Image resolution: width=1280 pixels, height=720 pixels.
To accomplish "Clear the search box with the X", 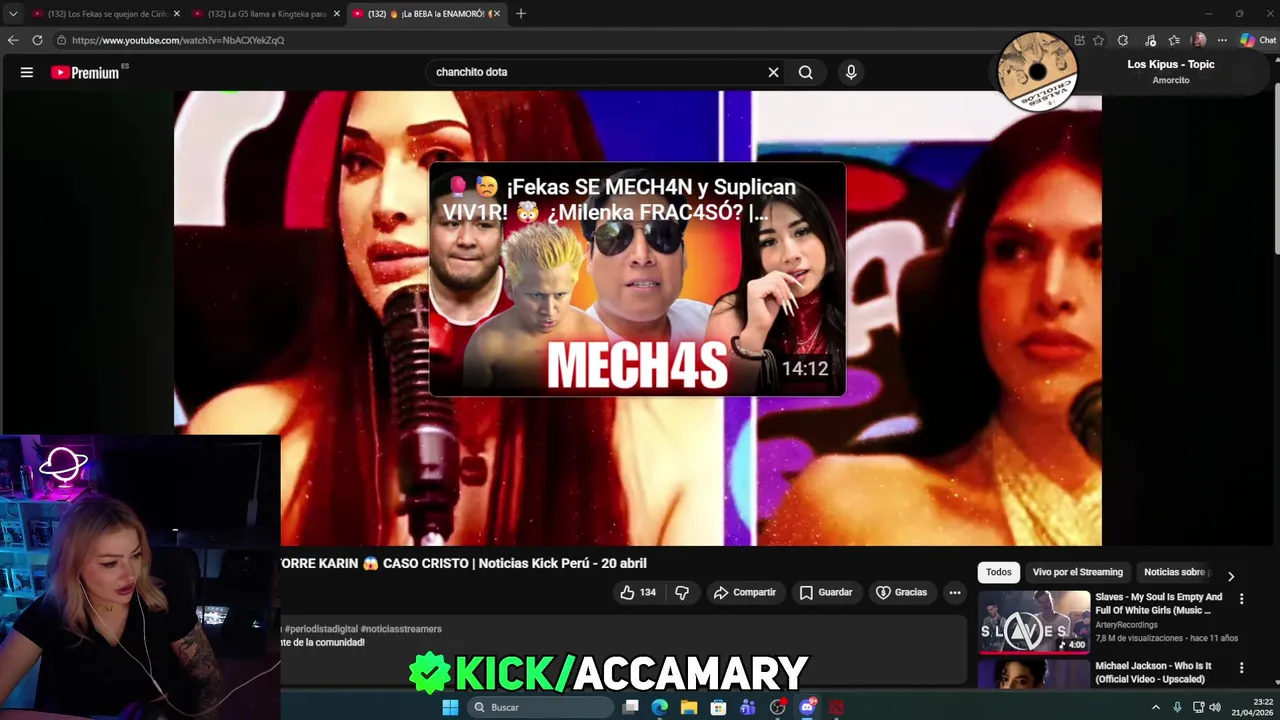I will point(773,72).
